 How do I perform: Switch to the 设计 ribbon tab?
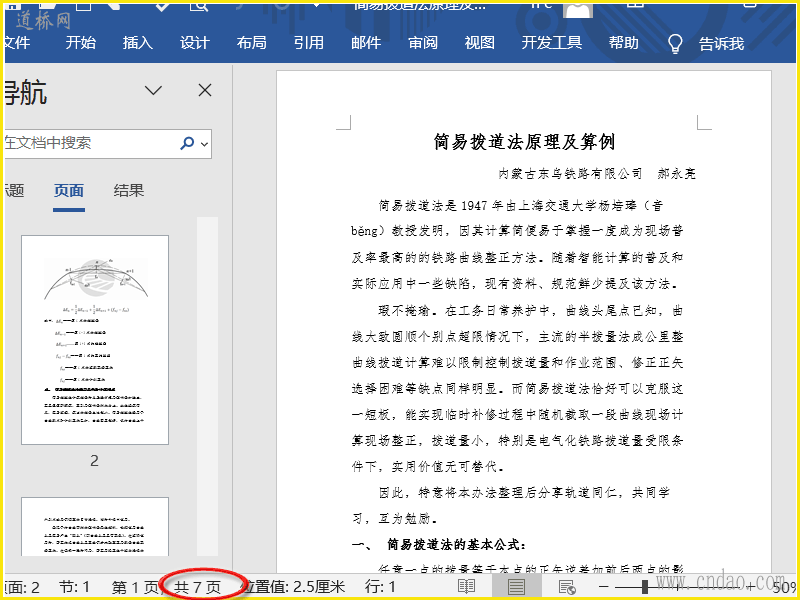click(x=195, y=42)
